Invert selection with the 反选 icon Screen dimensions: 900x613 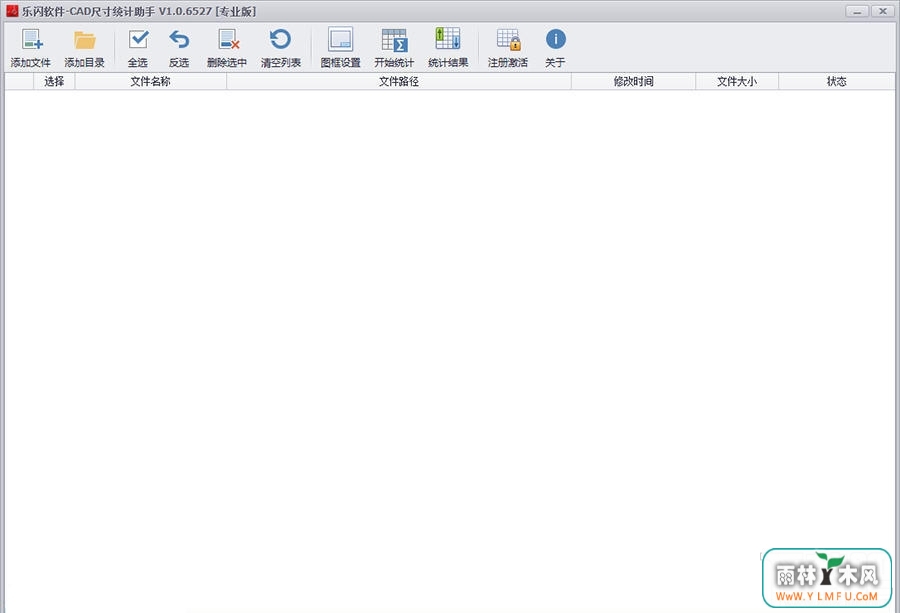click(179, 40)
